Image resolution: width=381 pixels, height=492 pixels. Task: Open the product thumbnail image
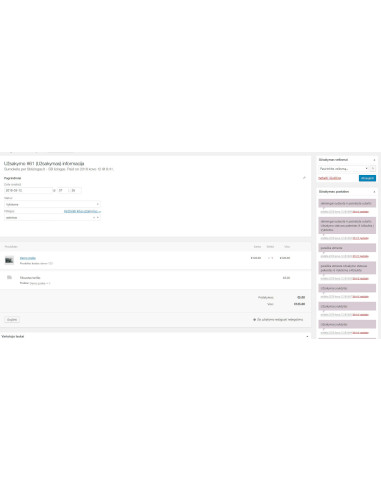(9, 260)
